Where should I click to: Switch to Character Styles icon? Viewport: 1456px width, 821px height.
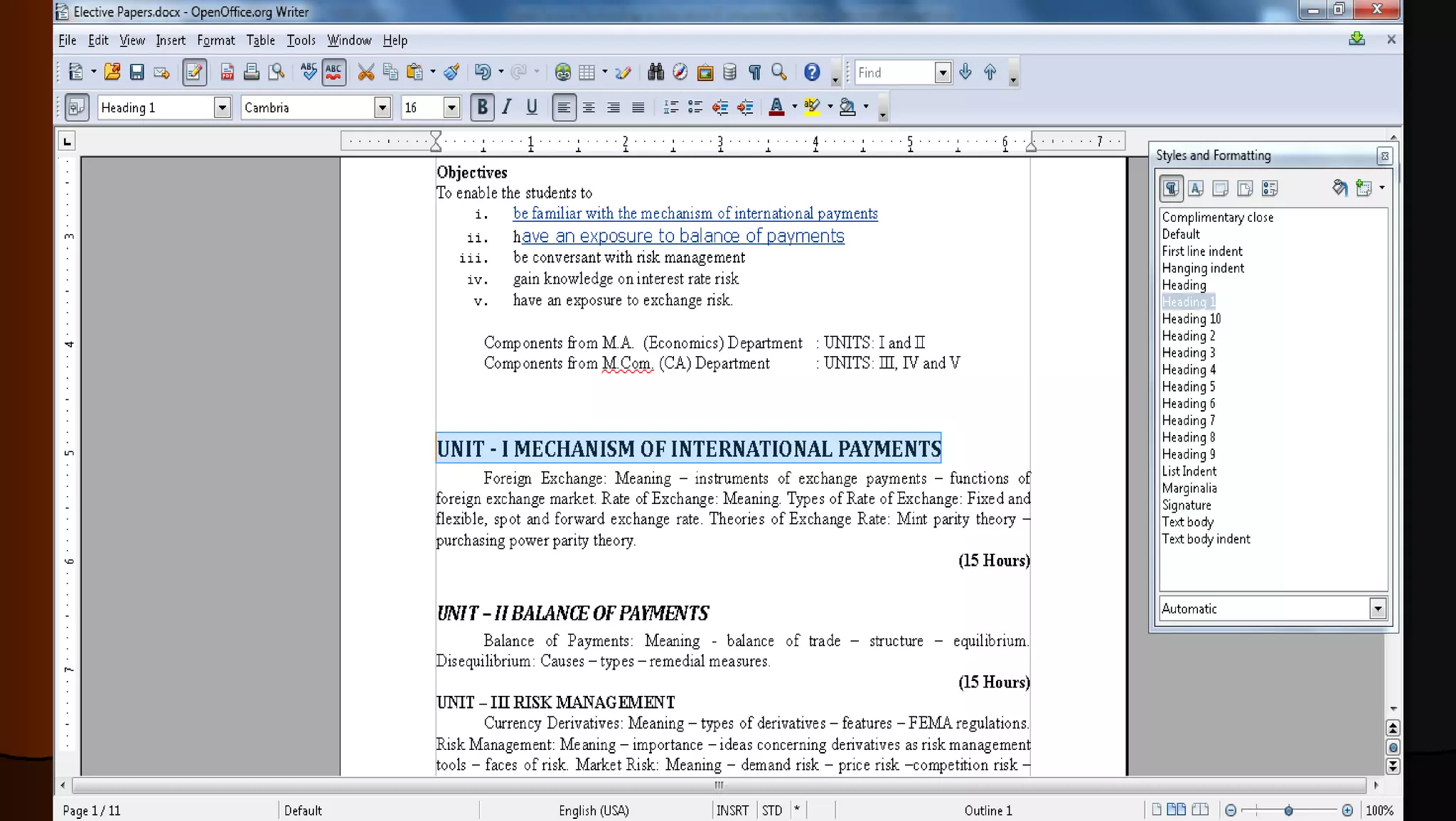coord(1196,188)
